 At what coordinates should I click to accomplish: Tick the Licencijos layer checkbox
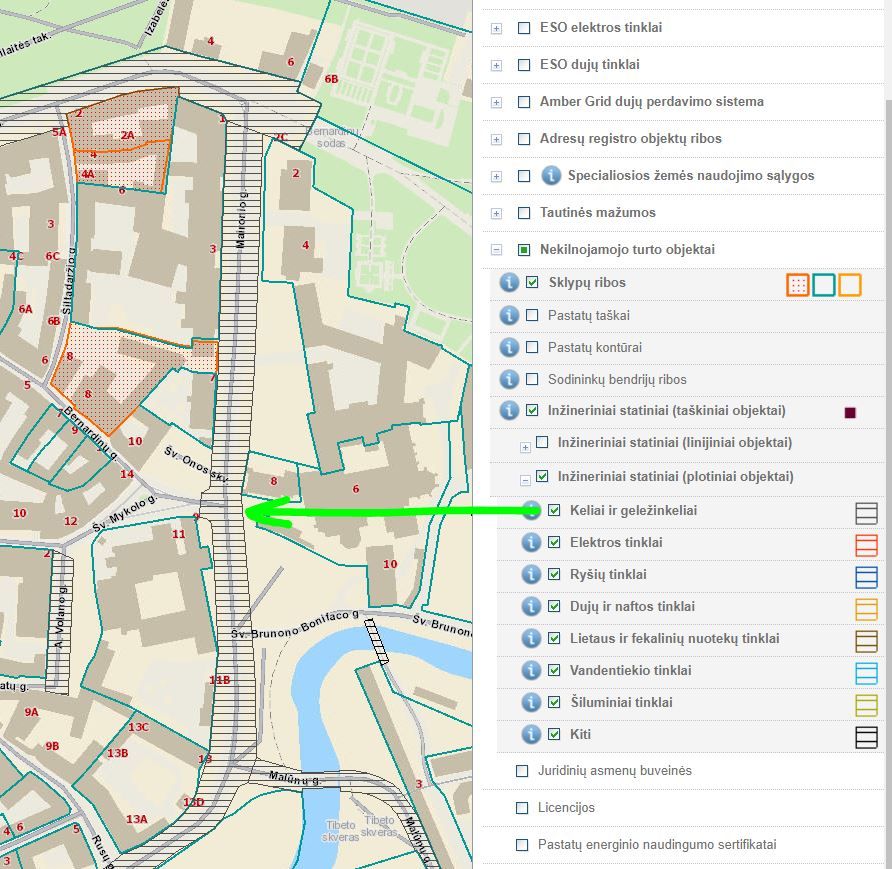[x=522, y=808]
